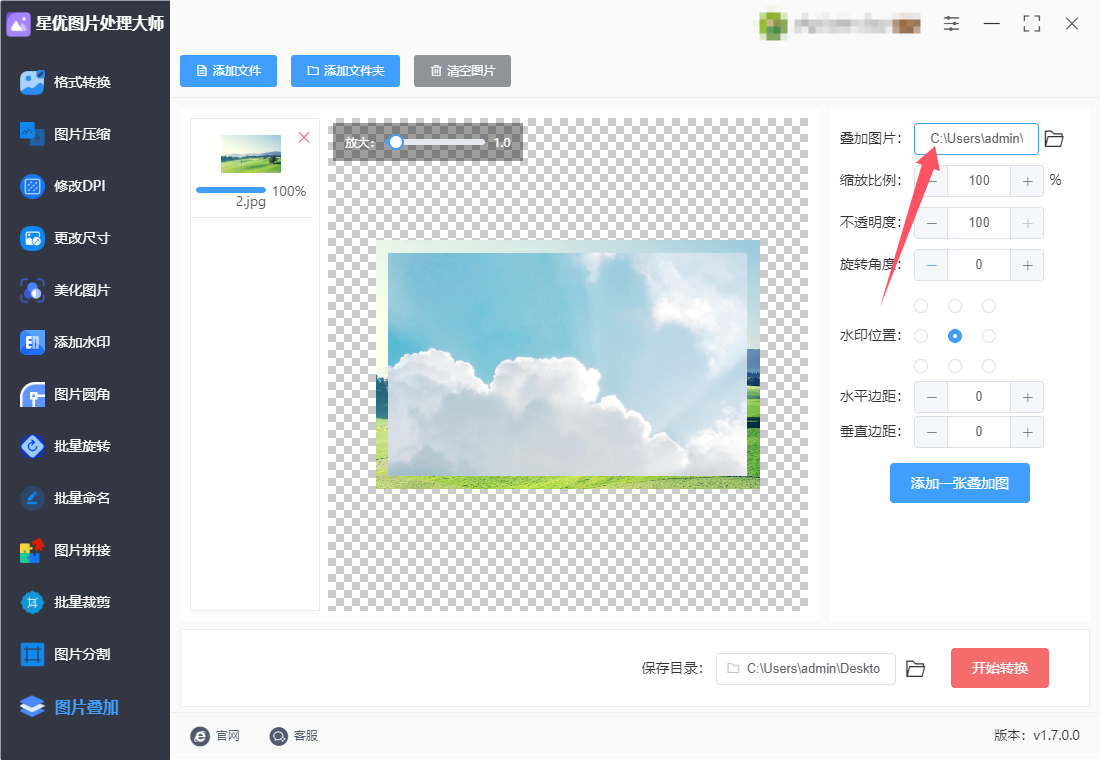Open 官网 official website link
This screenshot has height=760, width=1100.
(x=215, y=735)
